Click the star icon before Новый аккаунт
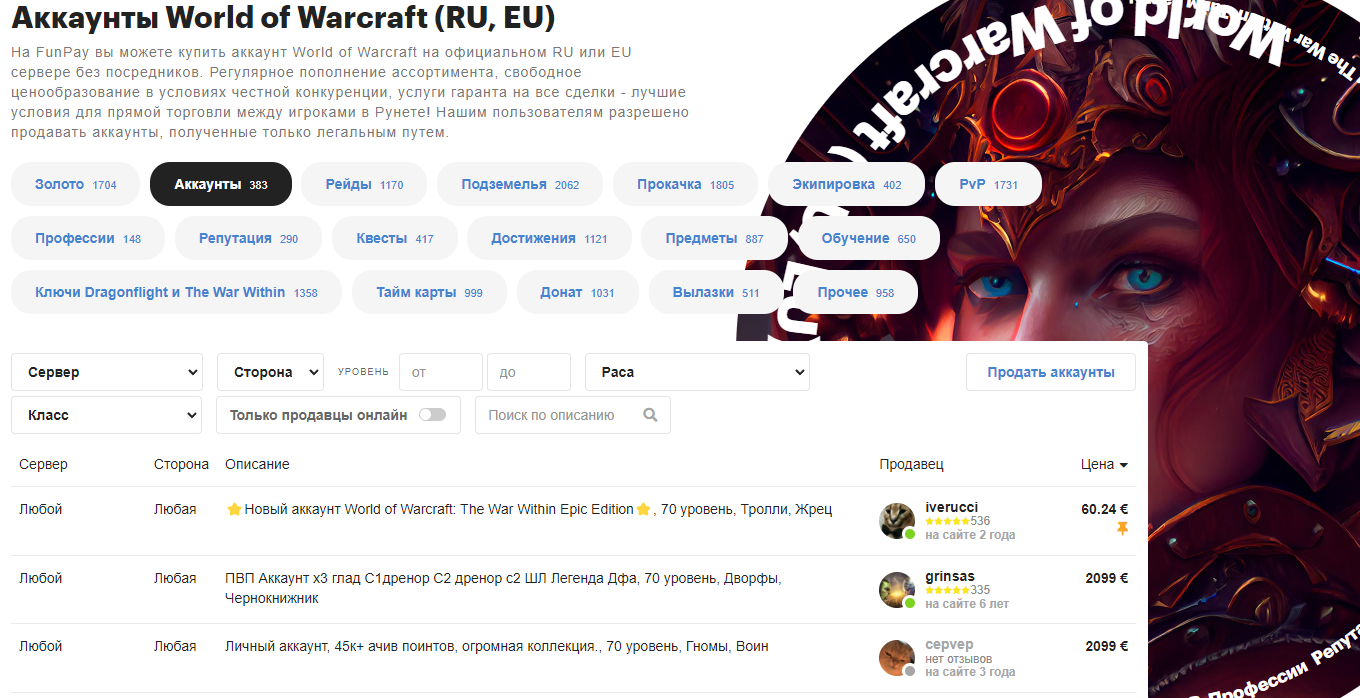 pos(234,509)
